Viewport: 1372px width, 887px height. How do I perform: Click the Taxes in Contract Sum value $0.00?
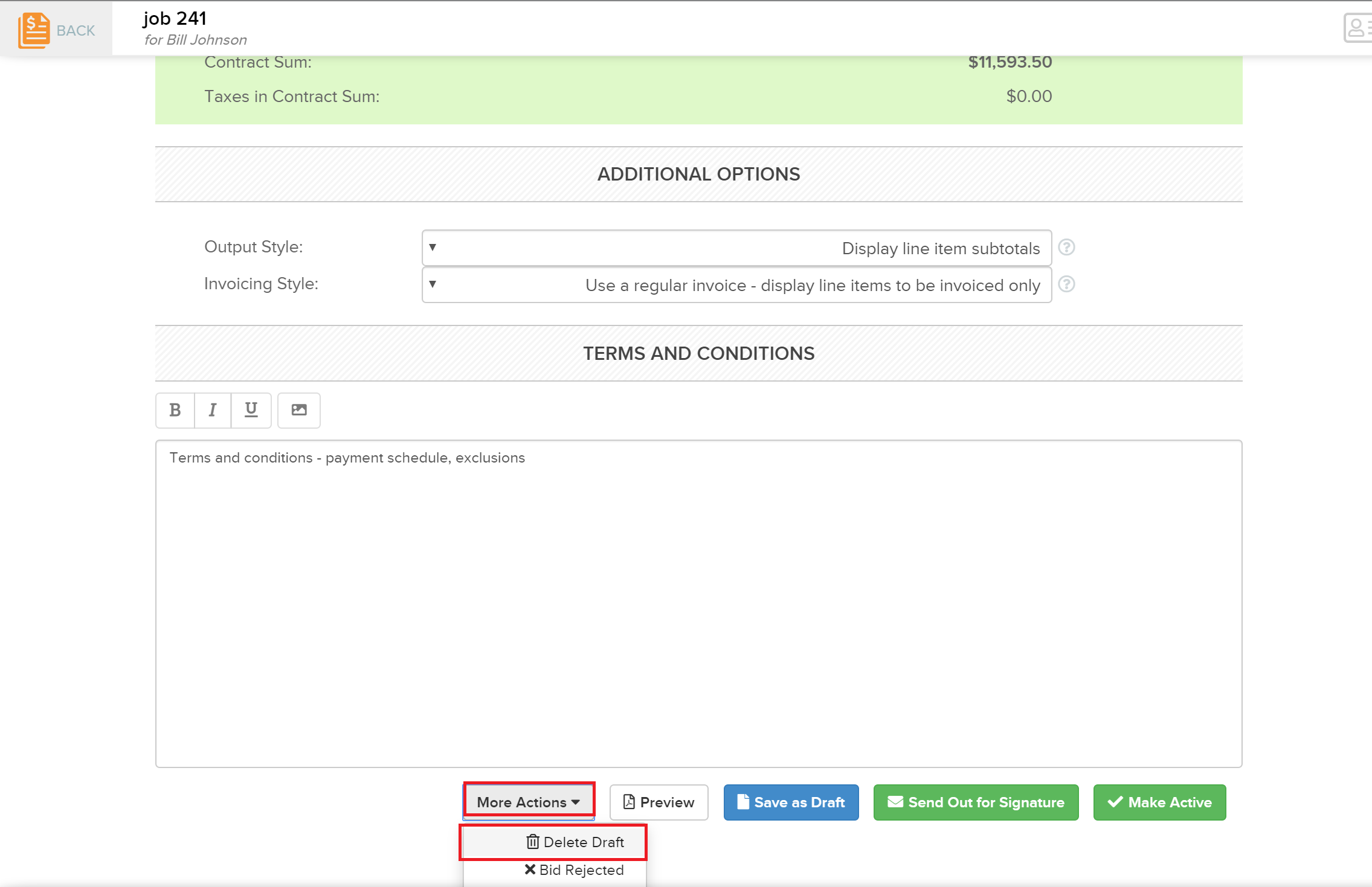click(x=1029, y=96)
